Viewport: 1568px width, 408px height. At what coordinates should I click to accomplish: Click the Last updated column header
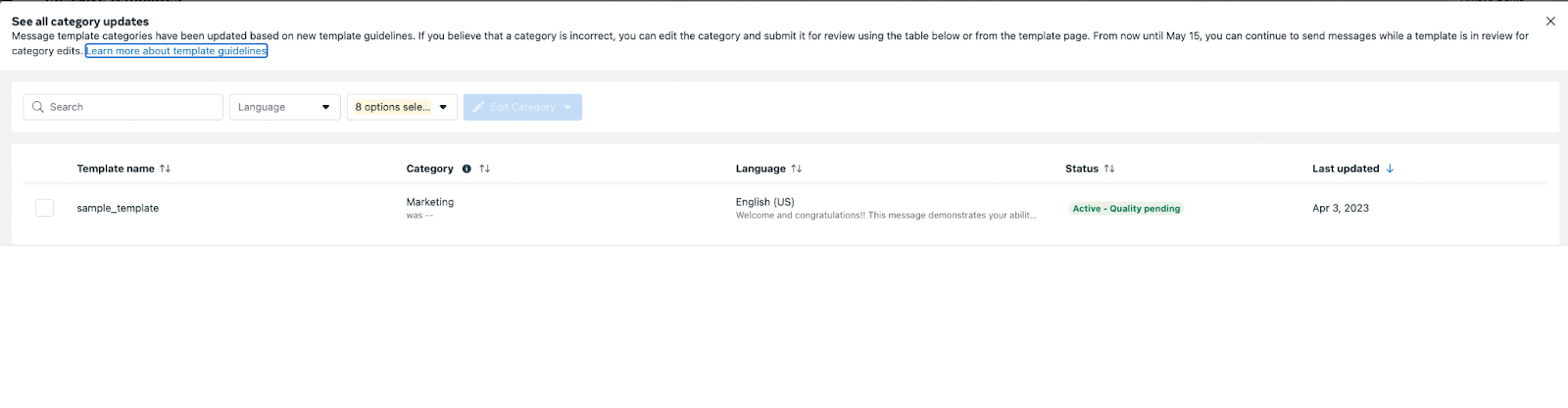point(1346,169)
